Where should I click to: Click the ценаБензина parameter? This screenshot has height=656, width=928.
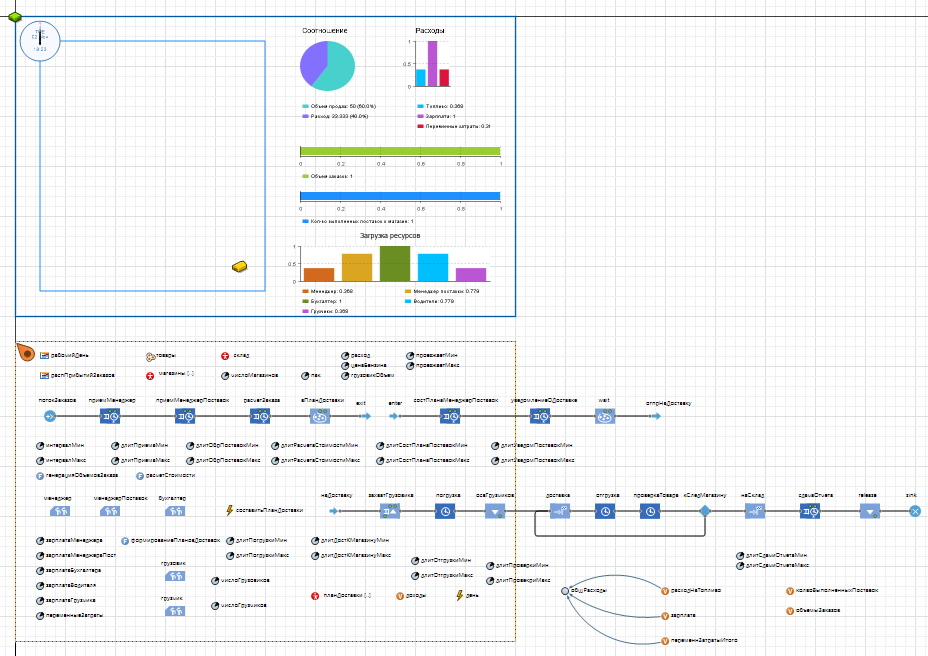click(x=345, y=365)
